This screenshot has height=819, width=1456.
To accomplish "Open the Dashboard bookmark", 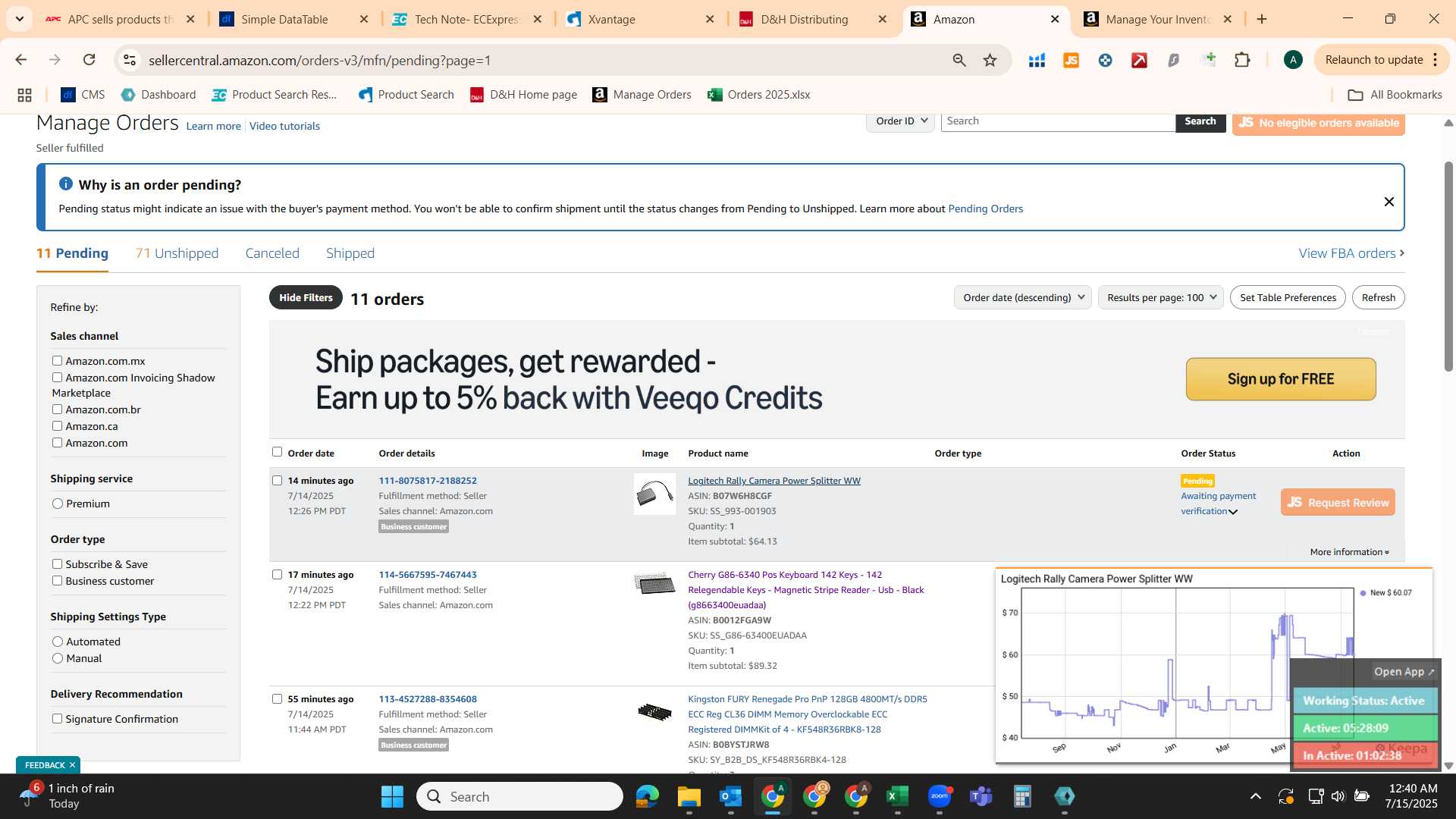I will point(158,95).
